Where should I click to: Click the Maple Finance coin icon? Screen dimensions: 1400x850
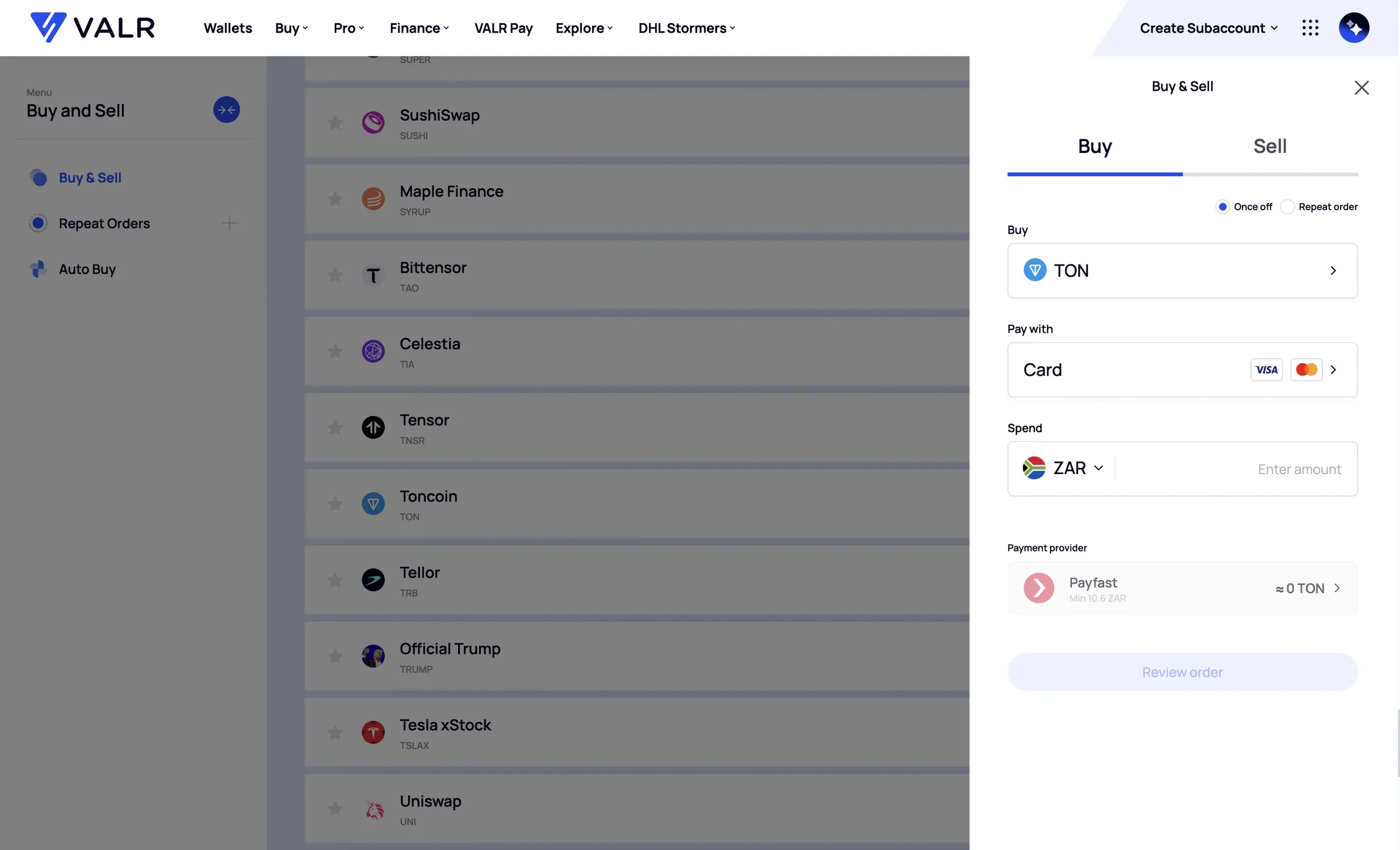[374, 198]
